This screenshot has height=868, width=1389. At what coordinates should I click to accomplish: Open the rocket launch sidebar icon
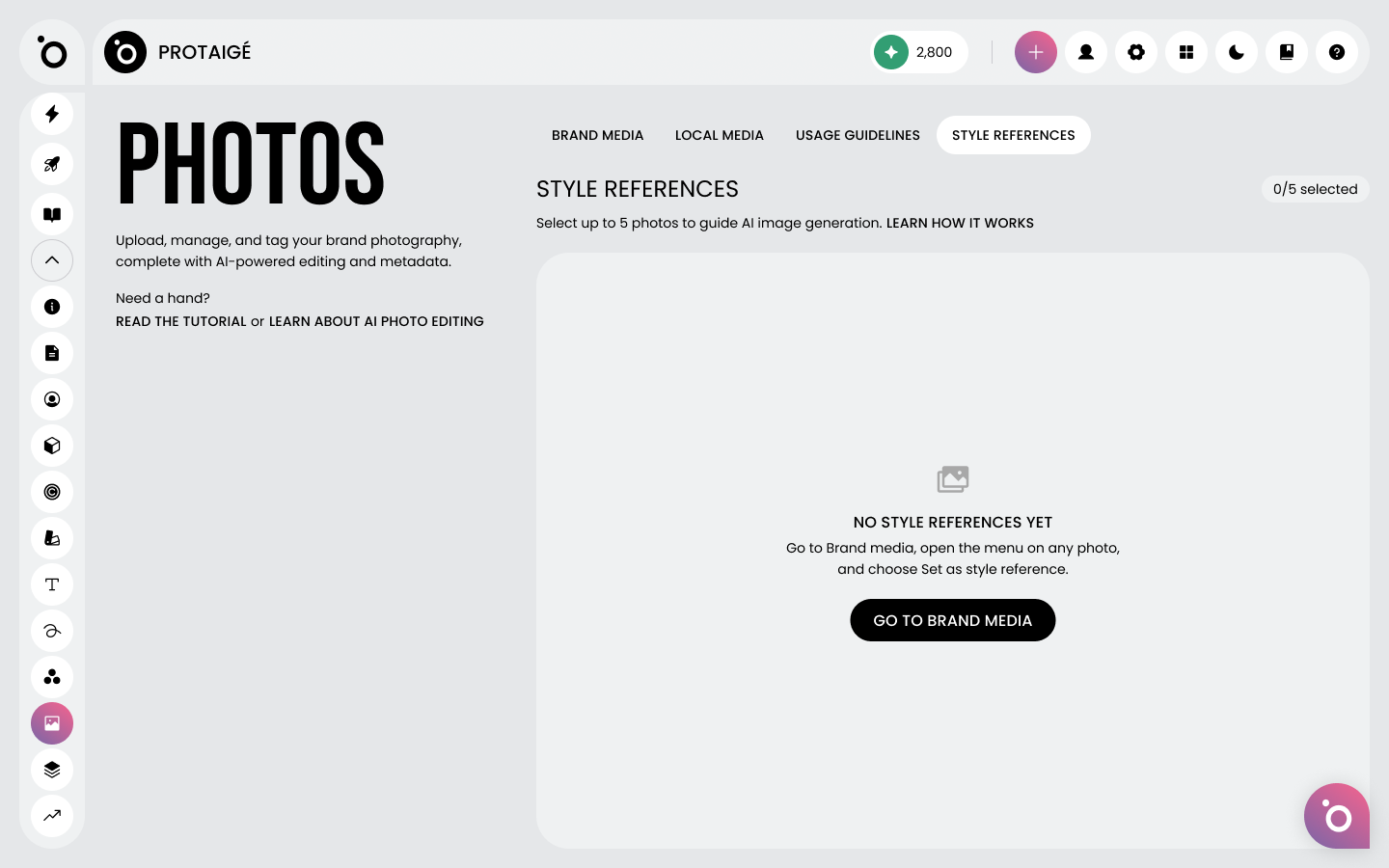[x=52, y=164]
